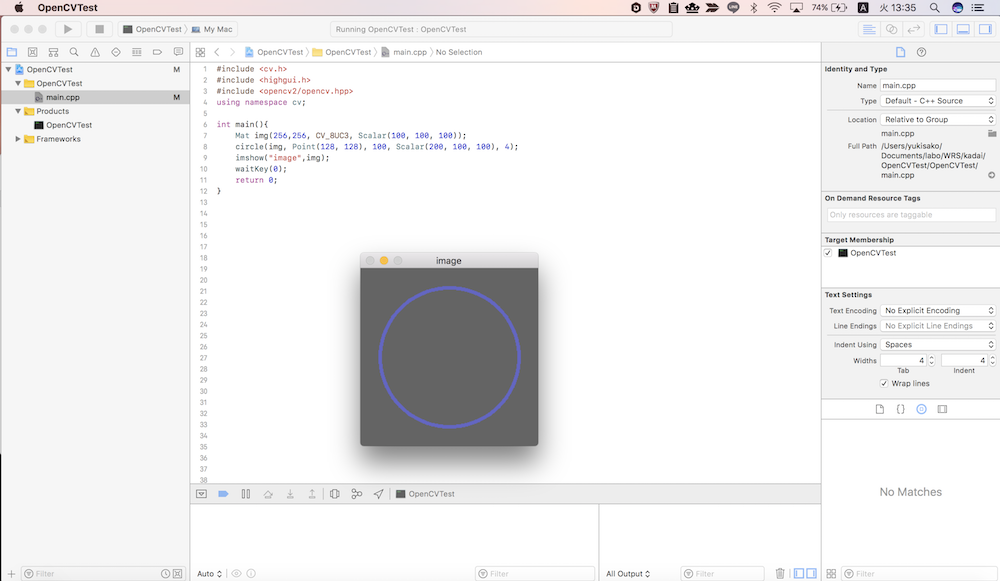Open the Source Control navigator icon
The height and width of the screenshot is (581, 1000).
tap(33, 52)
